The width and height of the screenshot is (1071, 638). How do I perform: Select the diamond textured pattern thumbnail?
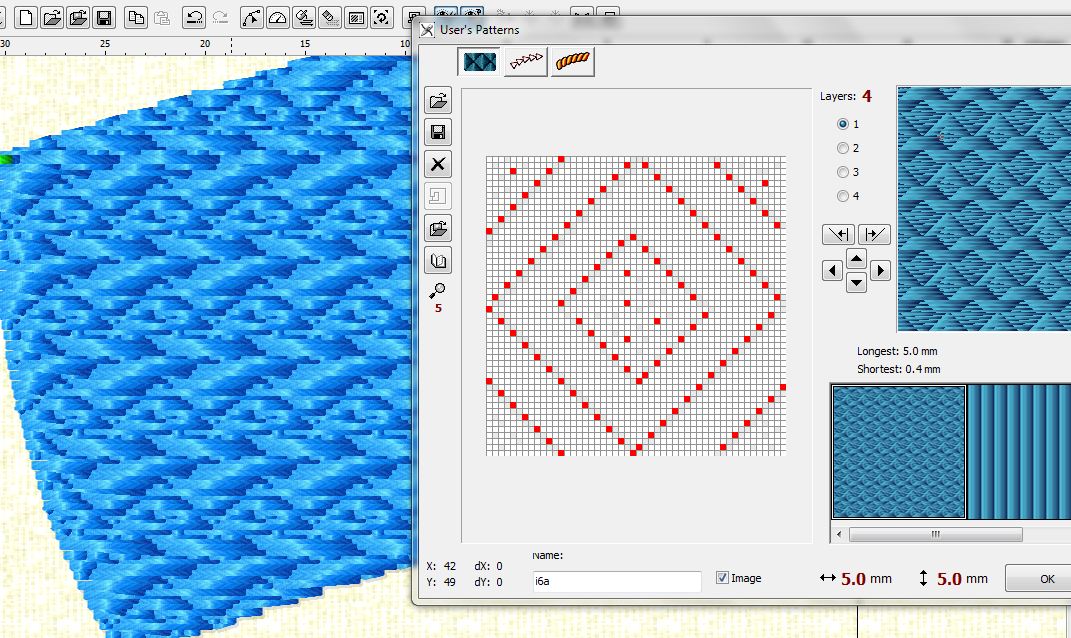(898, 452)
